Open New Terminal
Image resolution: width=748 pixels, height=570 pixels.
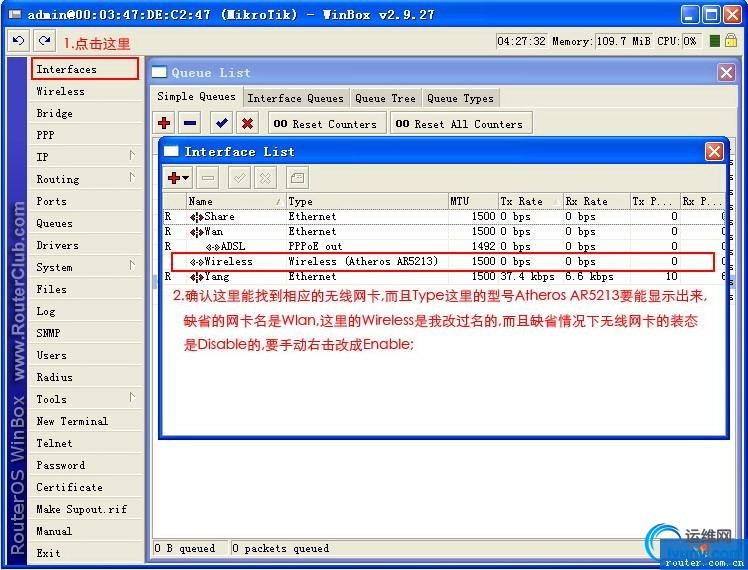(x=86, y=421)
